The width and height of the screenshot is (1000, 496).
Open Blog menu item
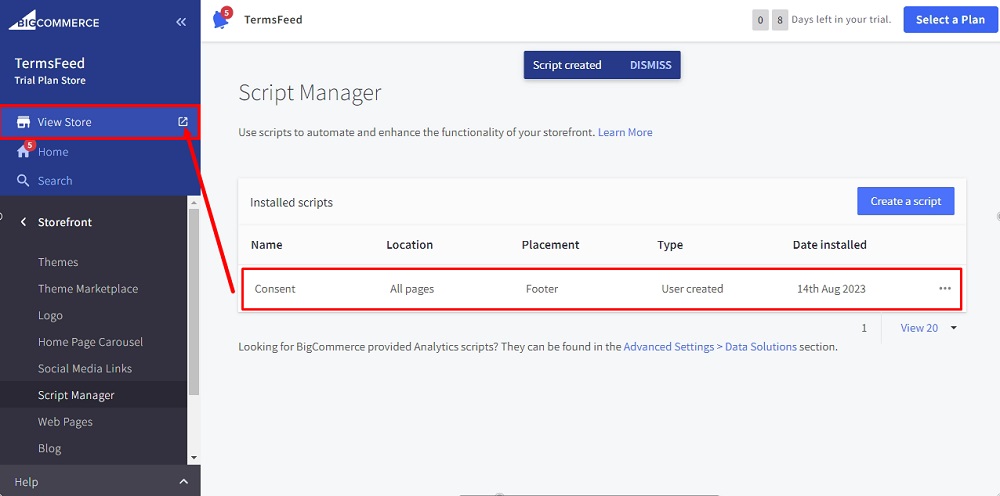(x=50, y=448)
